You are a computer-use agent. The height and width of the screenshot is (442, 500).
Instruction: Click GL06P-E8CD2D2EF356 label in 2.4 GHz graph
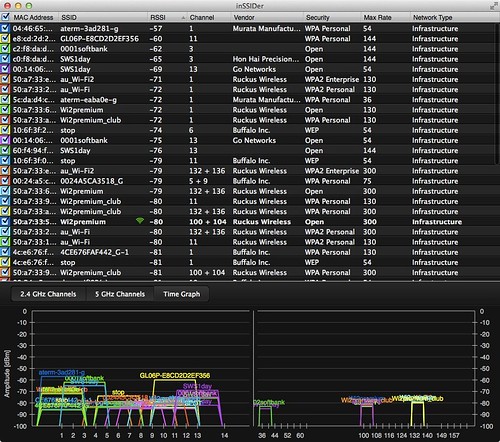click(x=175, y=375)
